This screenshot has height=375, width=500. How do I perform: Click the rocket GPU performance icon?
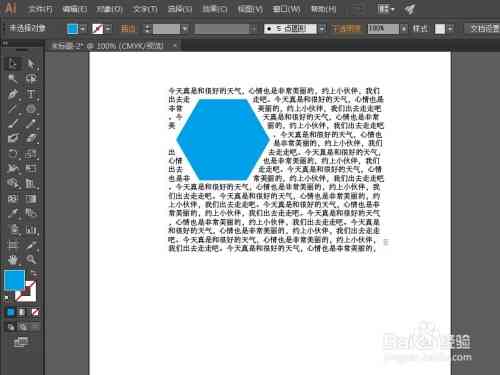click(x=410, y=9)
